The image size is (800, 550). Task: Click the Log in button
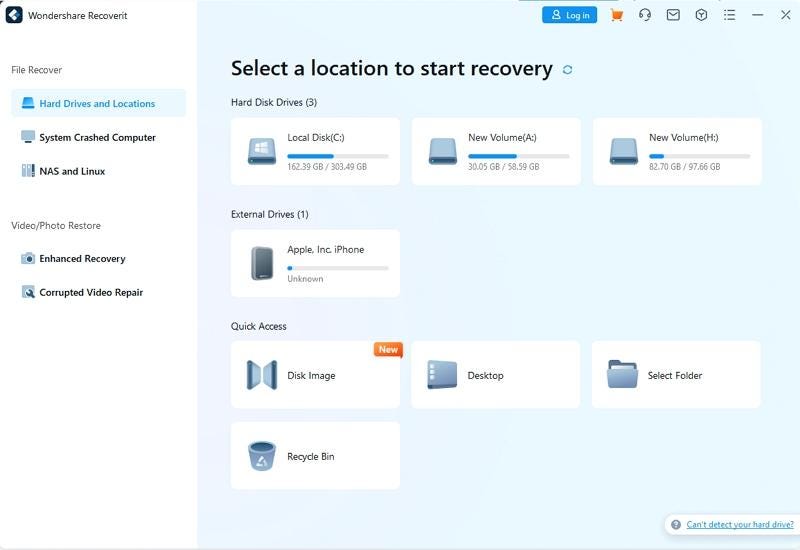tap(569, 15)
